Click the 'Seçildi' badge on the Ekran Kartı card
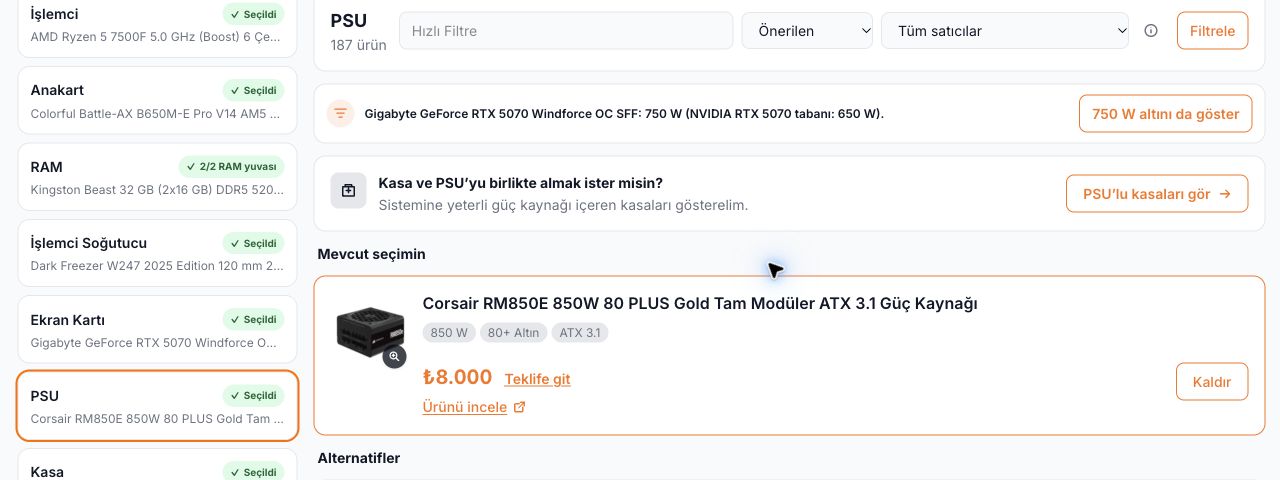 click(253, 320)
